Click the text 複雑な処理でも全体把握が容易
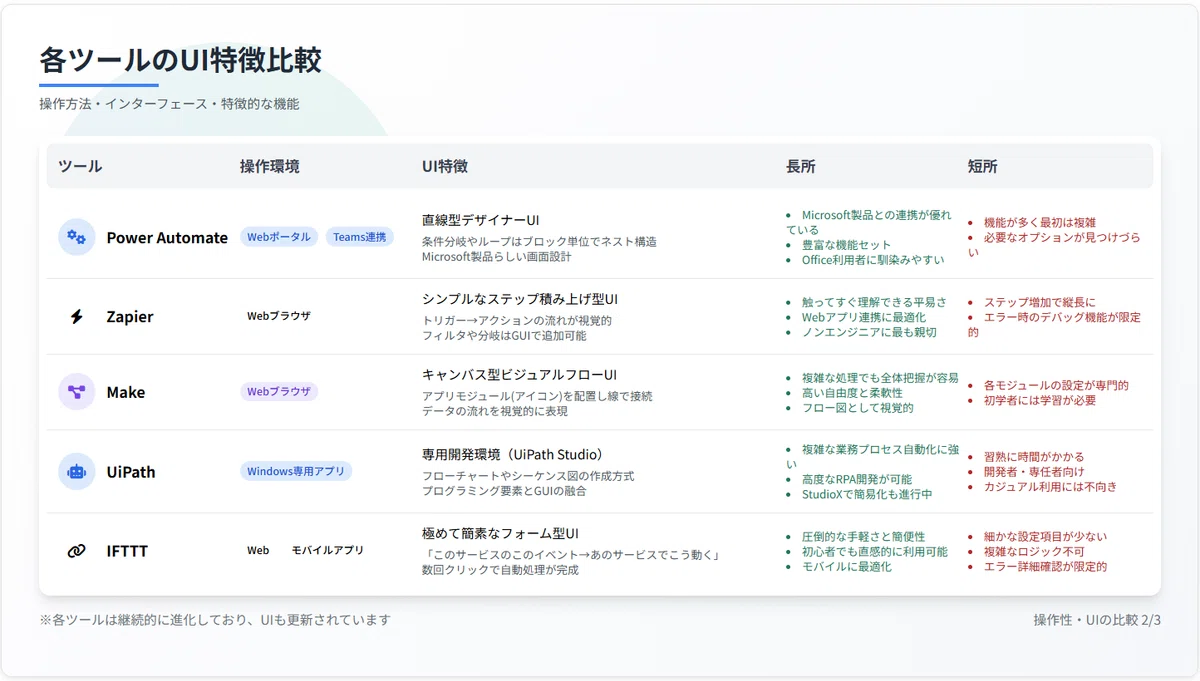1200x681 pixels. tap(880, 378)
